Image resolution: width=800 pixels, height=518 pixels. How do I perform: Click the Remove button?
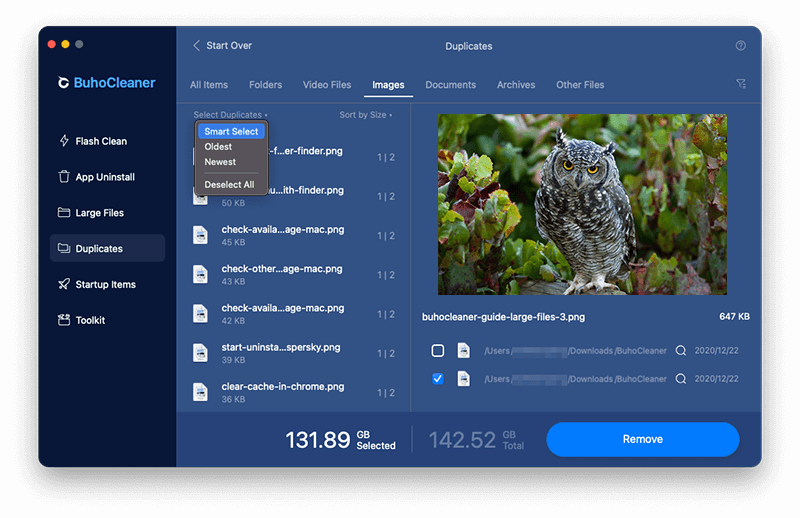point(642,439)
